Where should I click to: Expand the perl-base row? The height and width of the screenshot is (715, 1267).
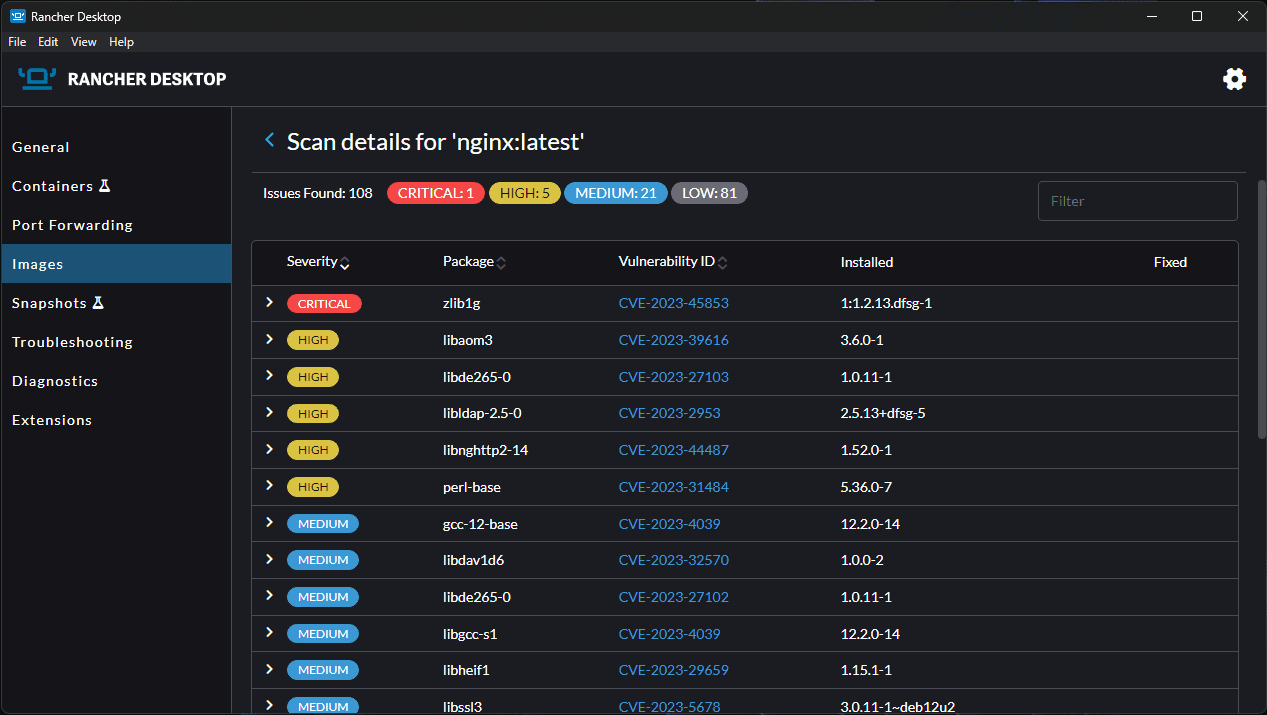click(269, 485)
